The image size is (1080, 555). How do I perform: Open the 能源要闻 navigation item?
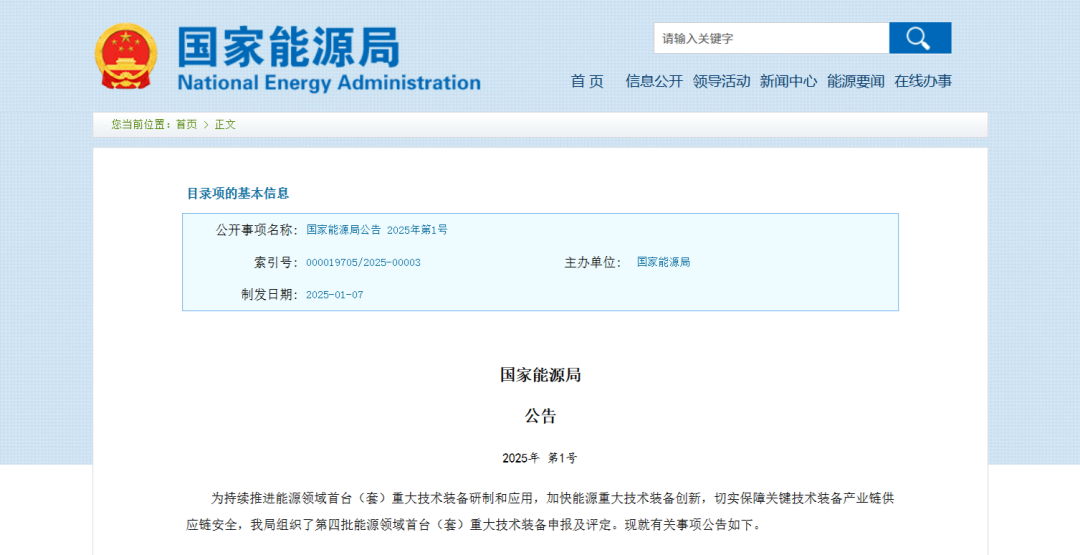pyautogui.click(x=855, y=81)
